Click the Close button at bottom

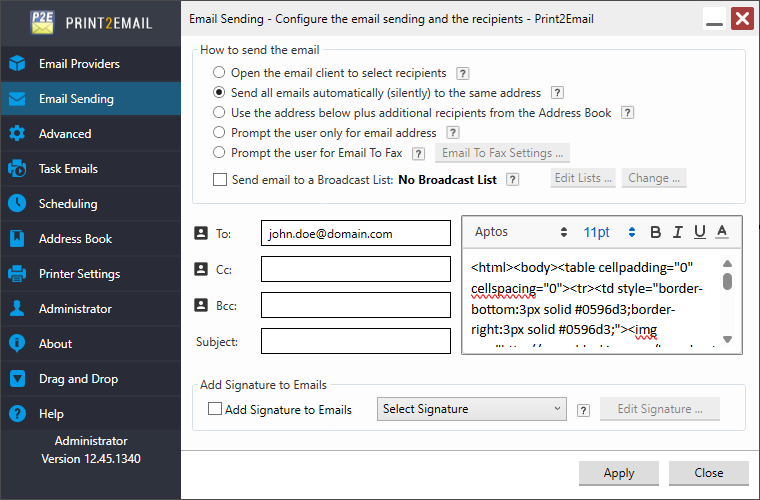pyautogui.click(x=708, y=473)
